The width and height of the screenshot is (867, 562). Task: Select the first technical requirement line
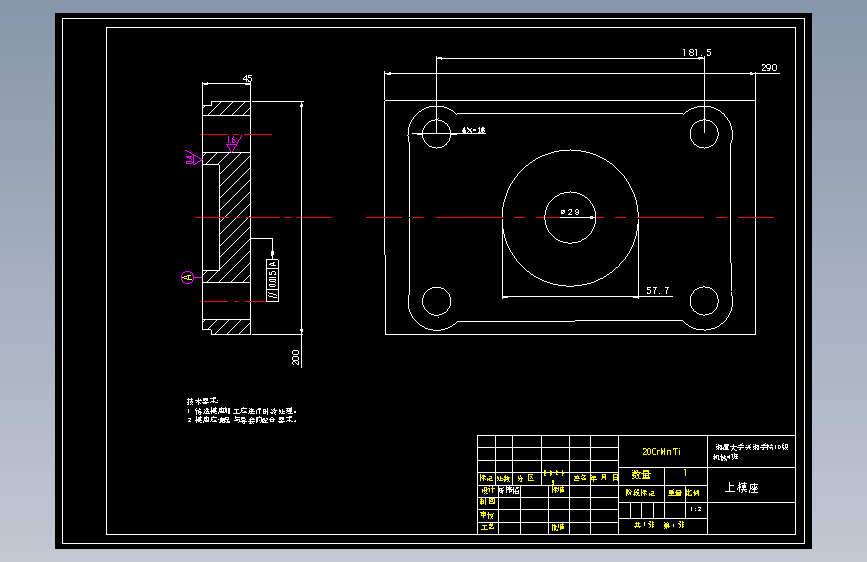(242, 411)
